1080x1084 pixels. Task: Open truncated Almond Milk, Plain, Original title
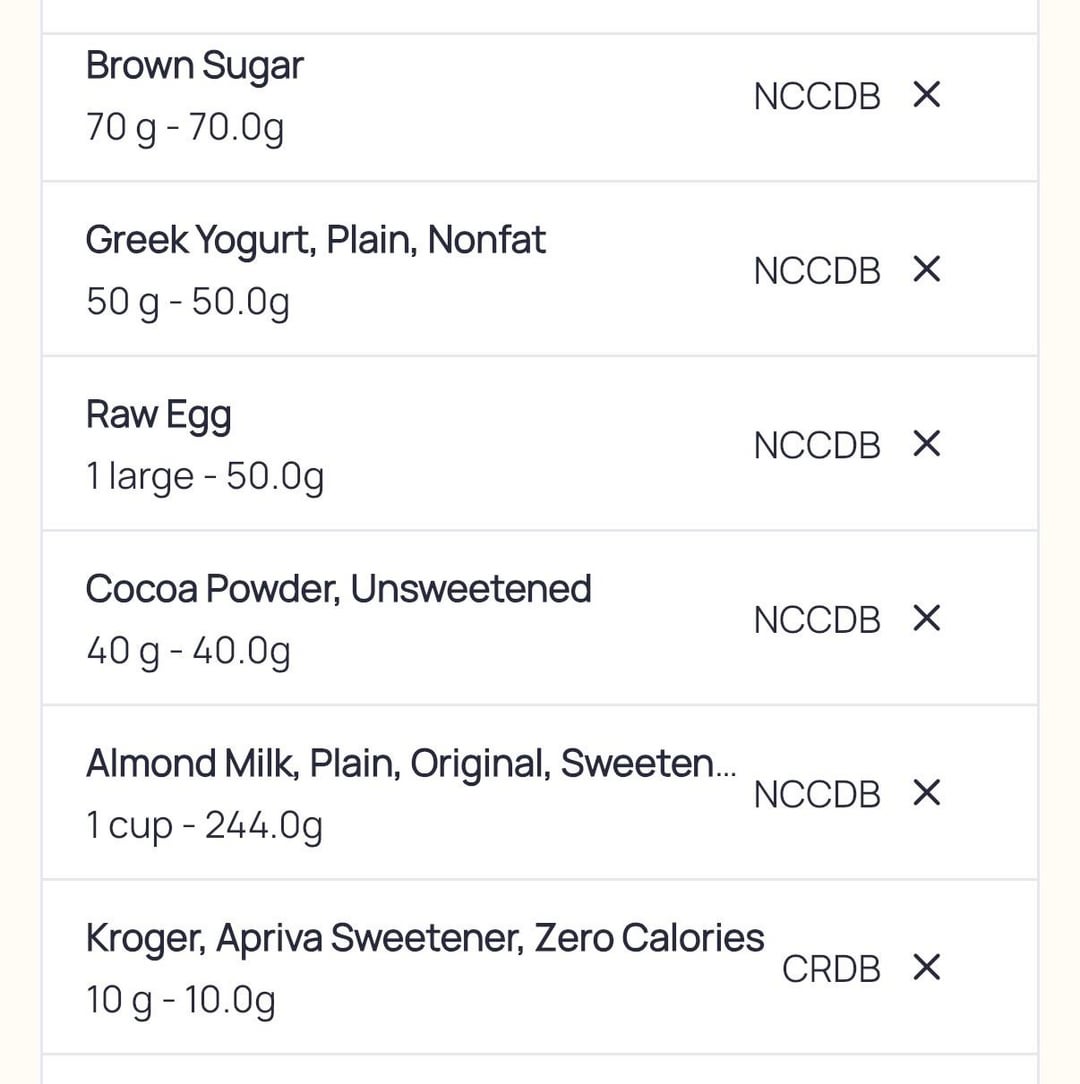[410, 764]
